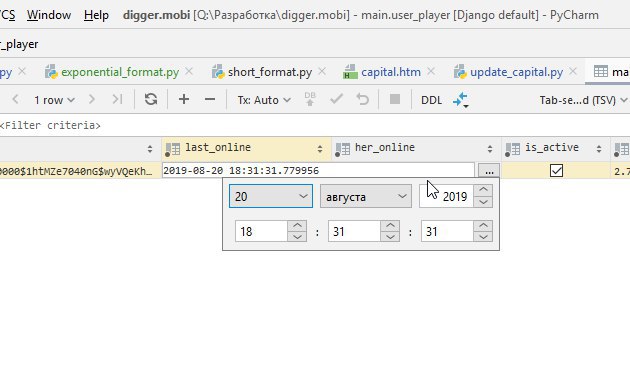630x379 pixels.
Task: Click the ellipsis button beside datetime cell
Action: 489,171
